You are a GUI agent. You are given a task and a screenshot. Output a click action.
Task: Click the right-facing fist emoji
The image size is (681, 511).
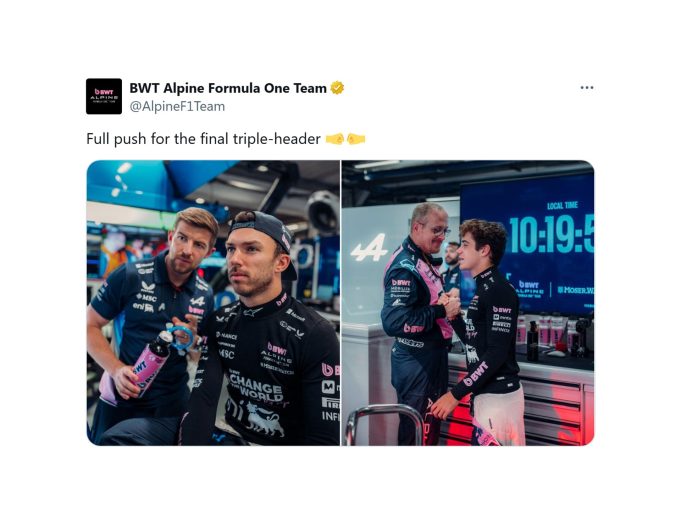356,139
